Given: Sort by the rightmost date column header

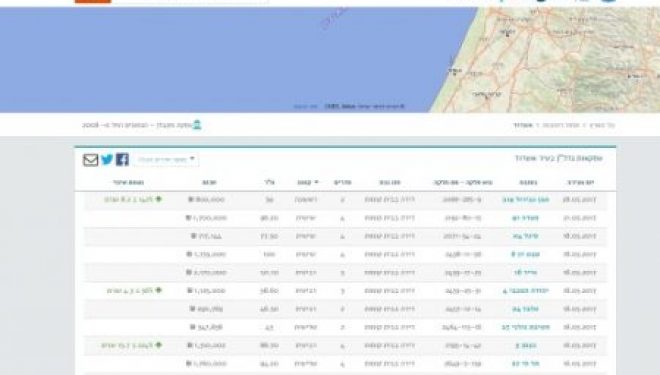Looking at the screenshot, I should [580, 182].
